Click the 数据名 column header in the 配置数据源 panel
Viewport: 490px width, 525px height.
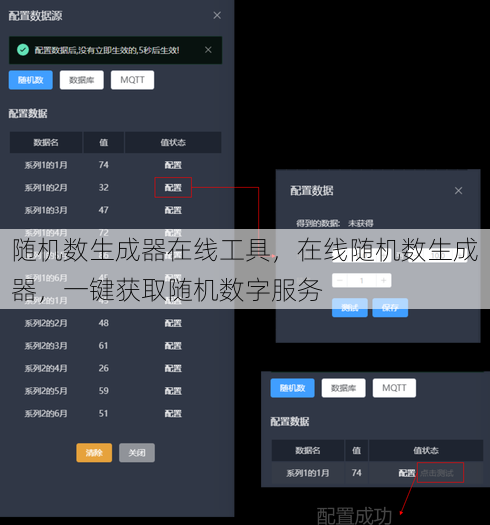(46, 143)
